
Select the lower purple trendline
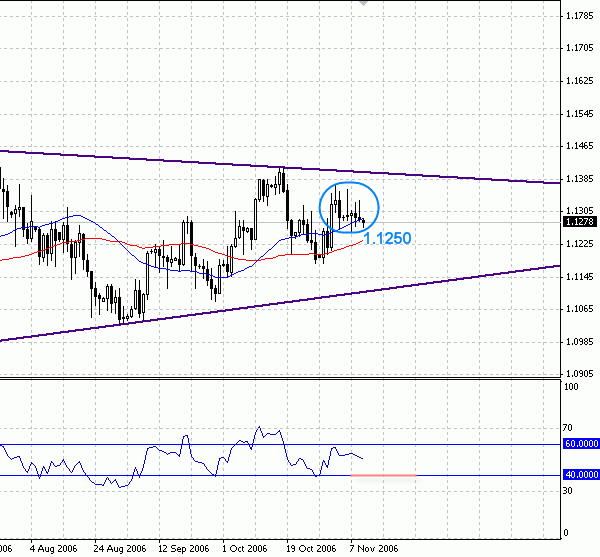point(280,303)
